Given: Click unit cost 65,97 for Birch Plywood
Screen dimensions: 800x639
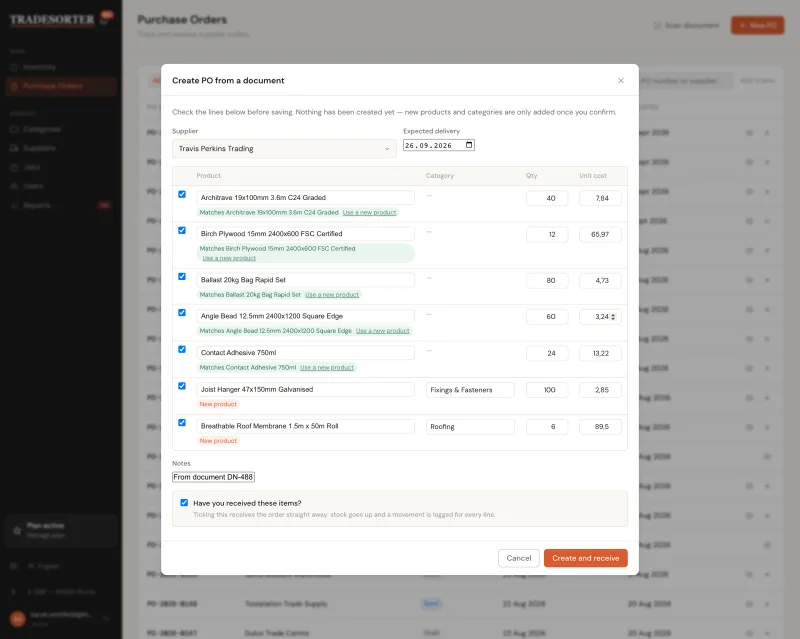Looking at the screenshot, I should coord(601,234).
